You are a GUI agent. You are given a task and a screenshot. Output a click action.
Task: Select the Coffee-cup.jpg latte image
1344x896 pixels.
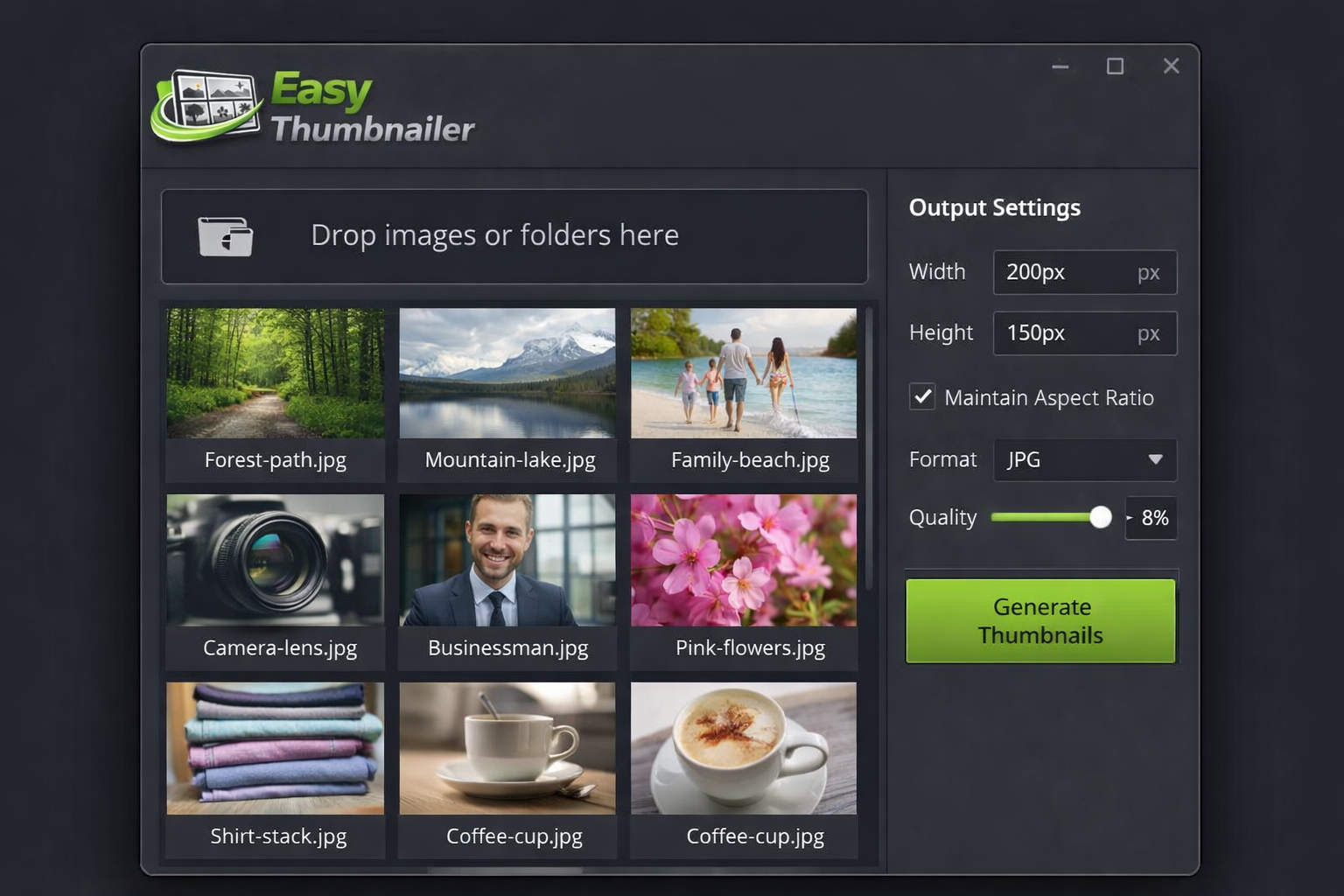click(743, 748)
